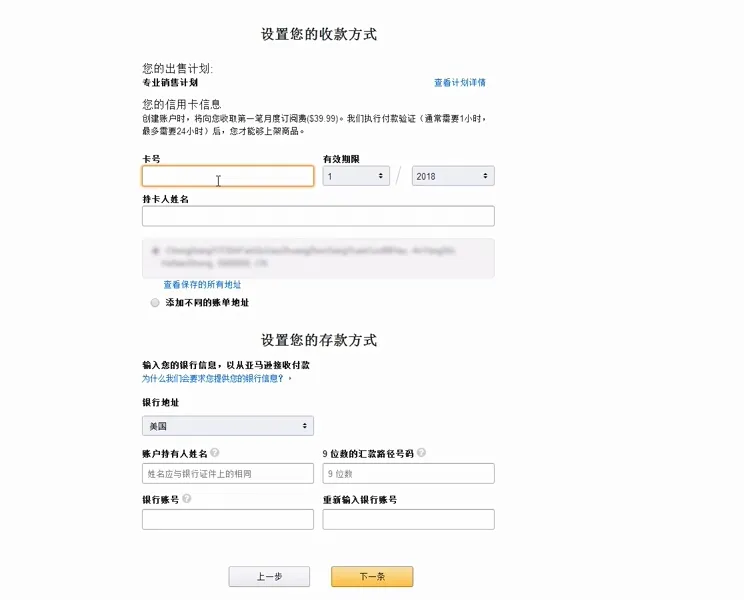Open the 查看计划详情 link
This screenshot has height=600, width=744.
click(460, 83)
